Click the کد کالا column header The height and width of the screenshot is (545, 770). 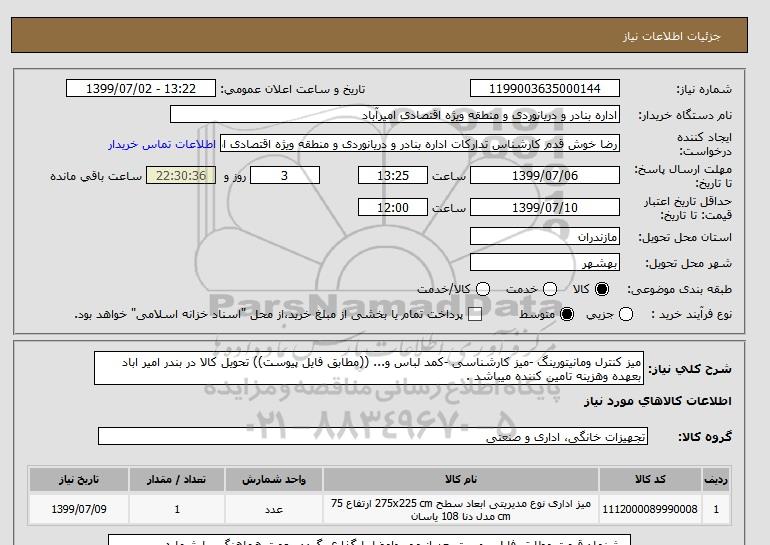point(650,480)
